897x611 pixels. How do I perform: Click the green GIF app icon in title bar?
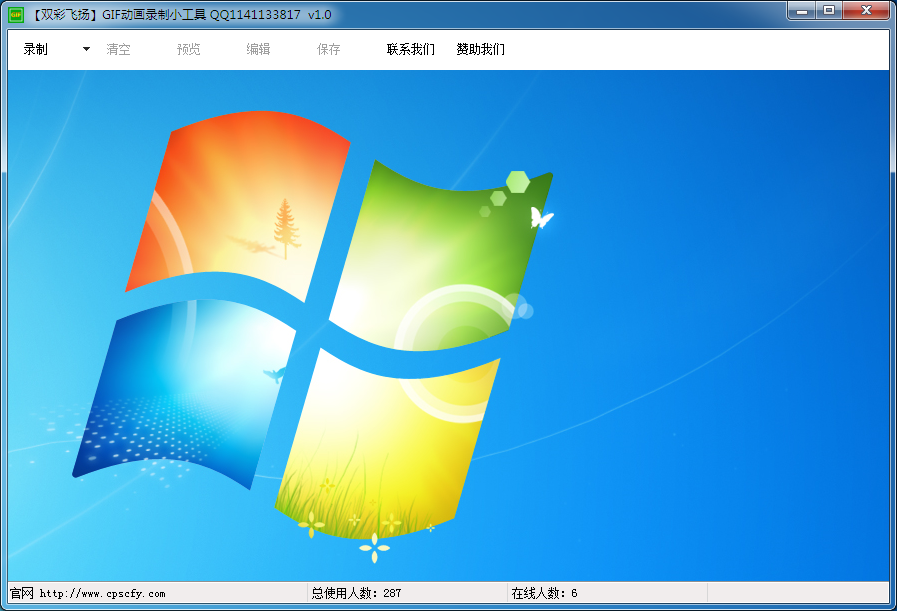click(x=16, y=14)
